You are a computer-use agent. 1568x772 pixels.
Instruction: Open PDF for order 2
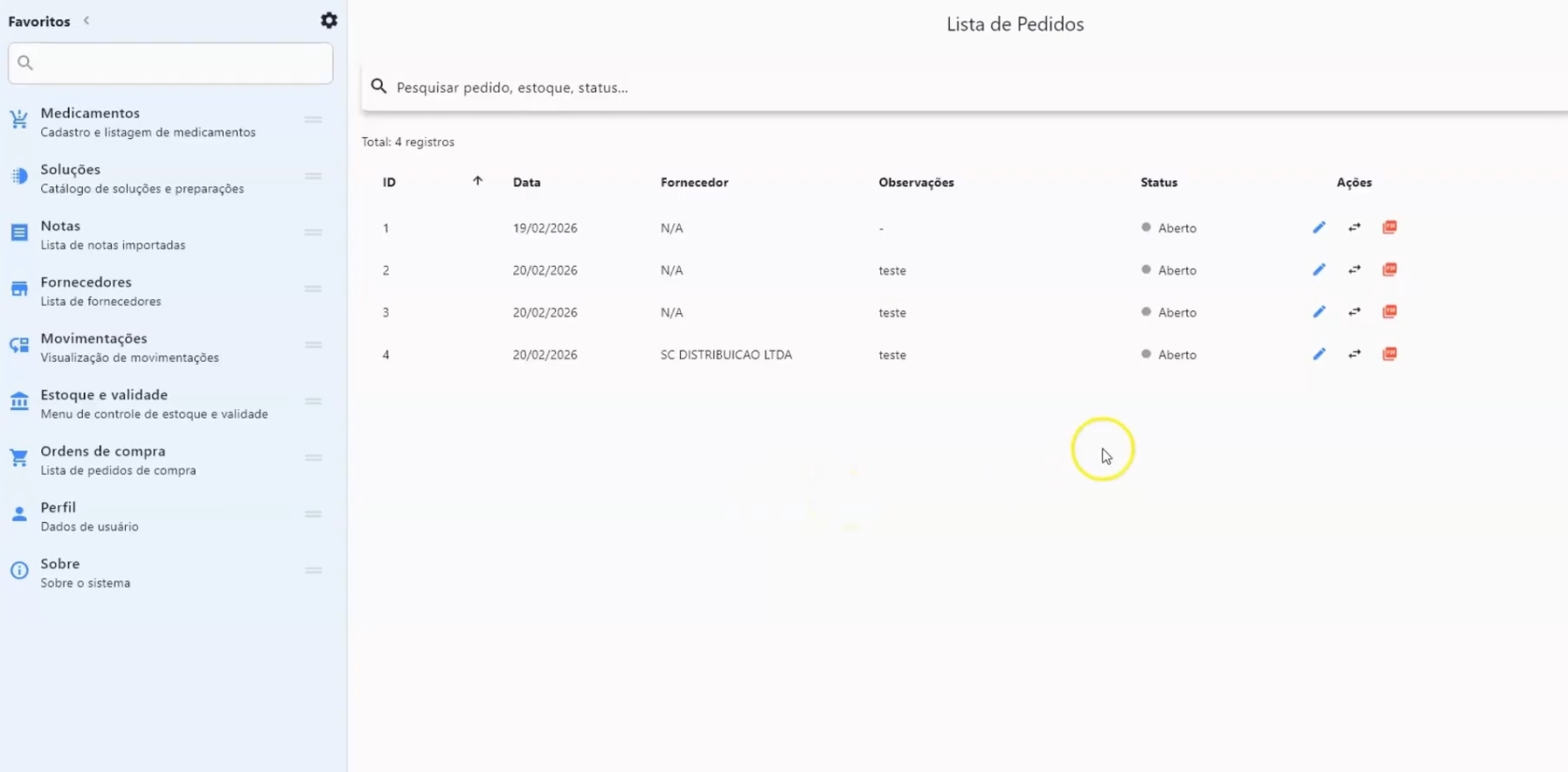click(x=1390, y=269)
